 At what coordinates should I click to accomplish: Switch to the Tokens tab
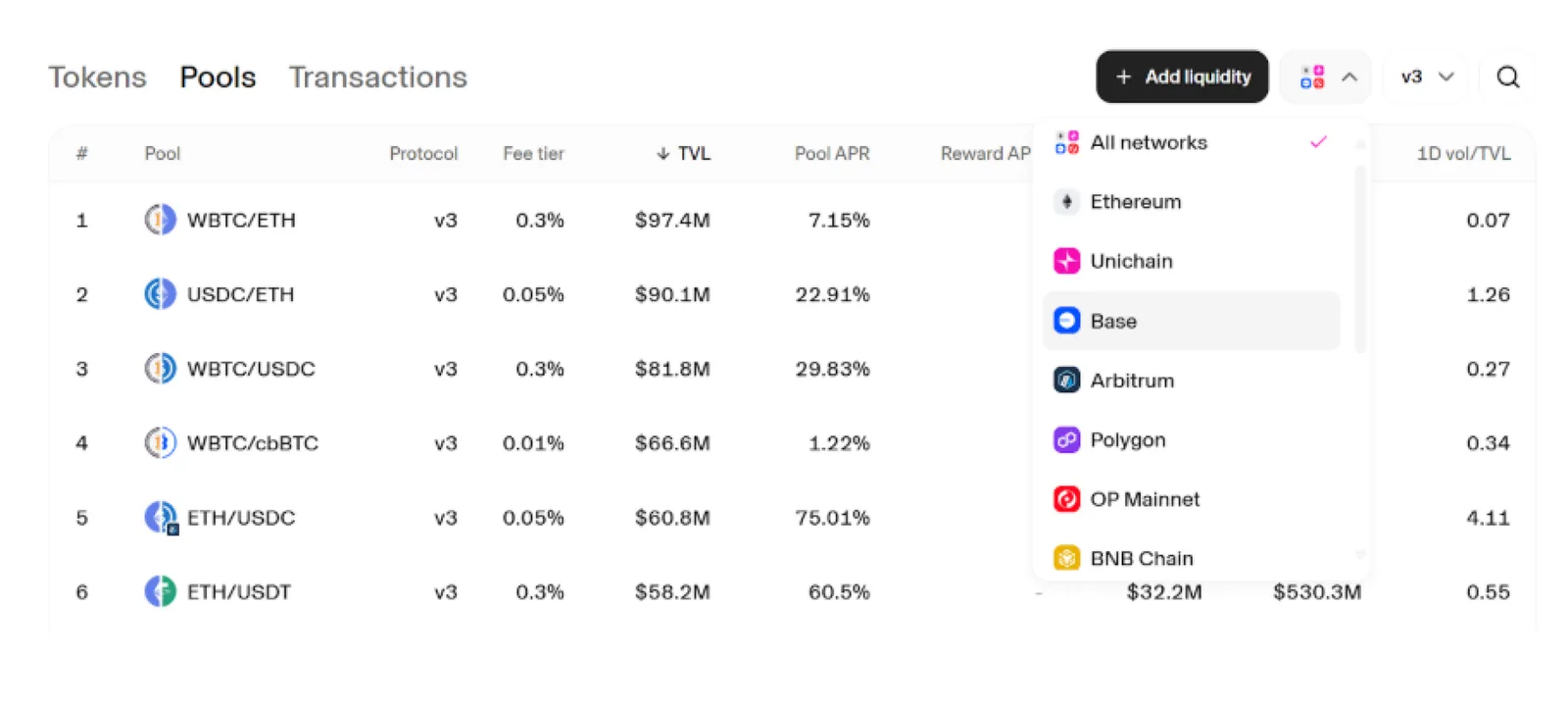coord(97,76)
